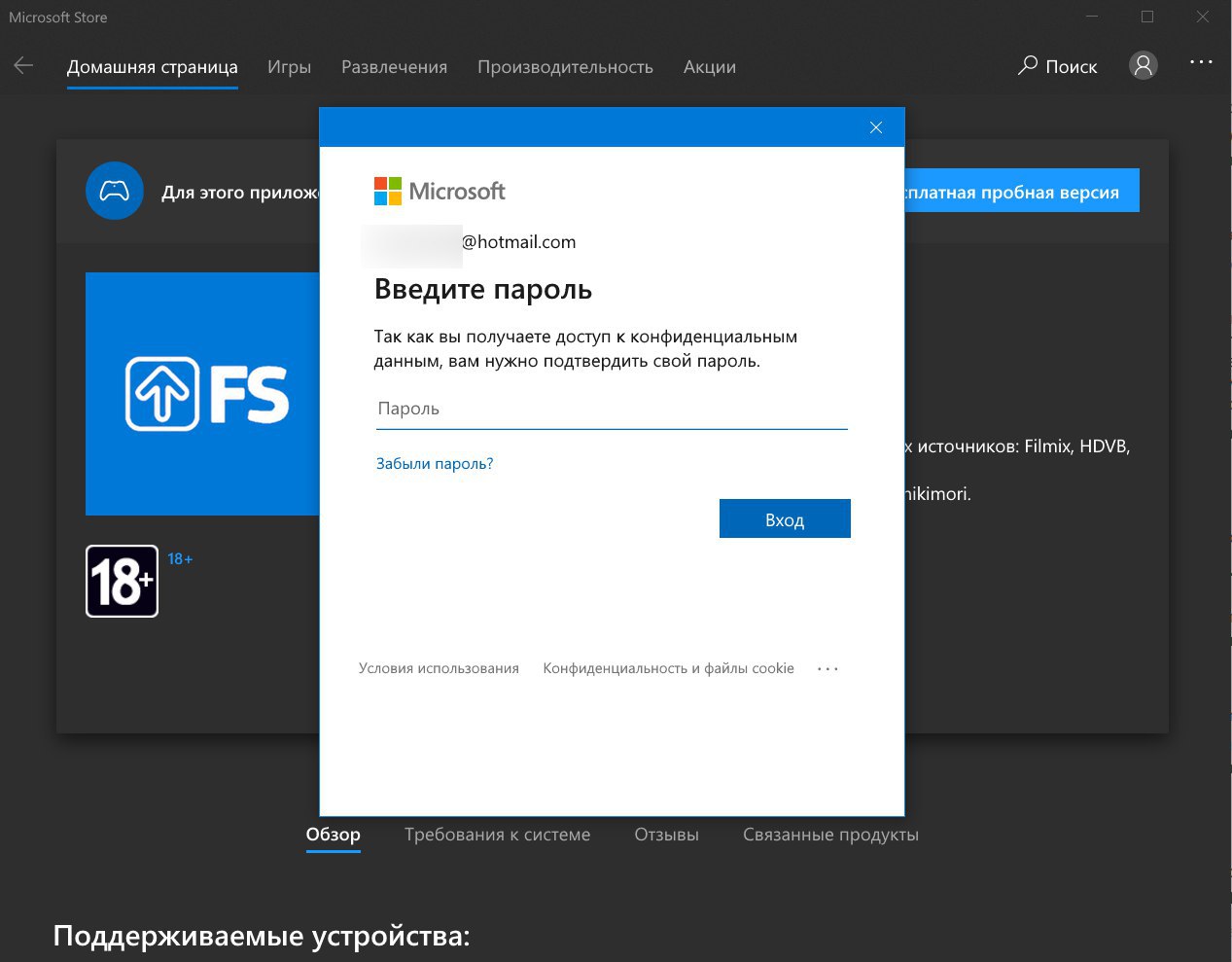Click the Забыли пароль? link
The width and height of the screenshot is (1232, 962).
[x=435, y=464]
